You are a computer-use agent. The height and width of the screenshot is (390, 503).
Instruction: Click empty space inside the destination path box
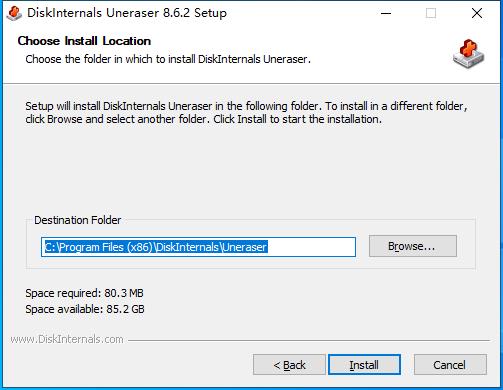[x=312, y=247]
